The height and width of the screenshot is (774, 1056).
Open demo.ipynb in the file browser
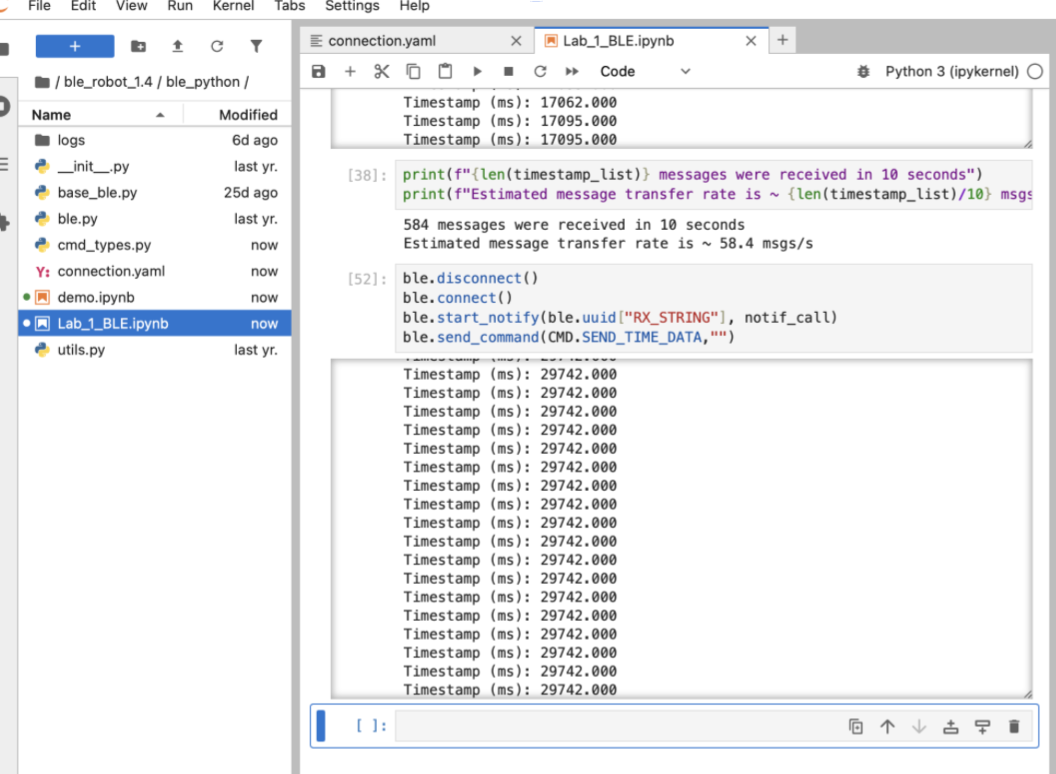96,297
